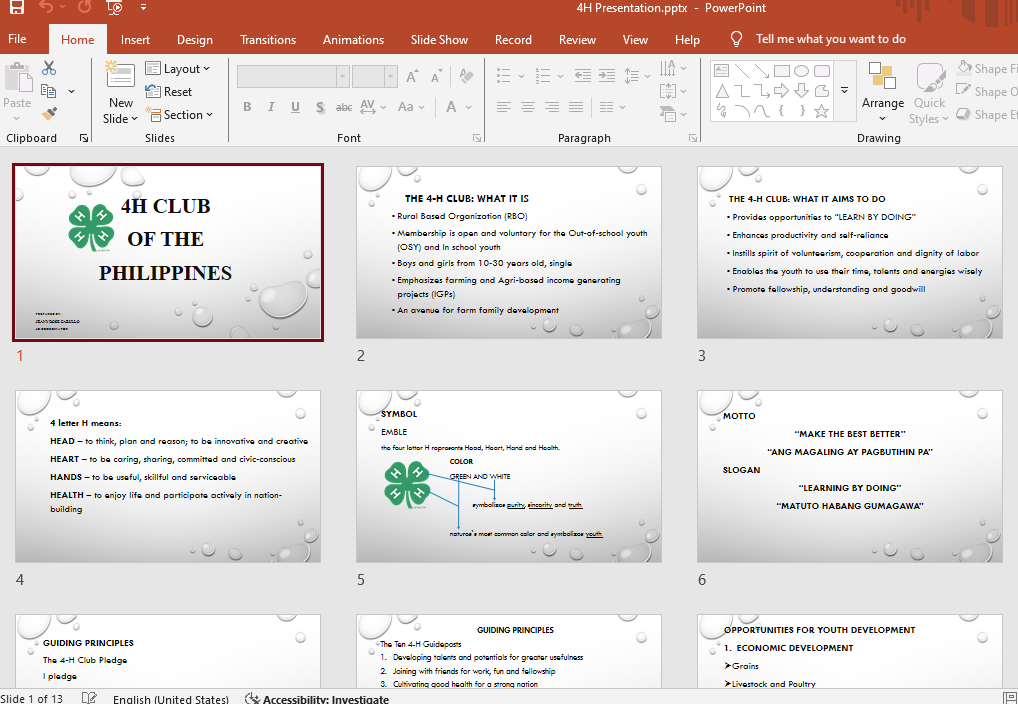
Task: Select slide 5 SYMBOL thumbnail
Action: (x=509, y=477)
